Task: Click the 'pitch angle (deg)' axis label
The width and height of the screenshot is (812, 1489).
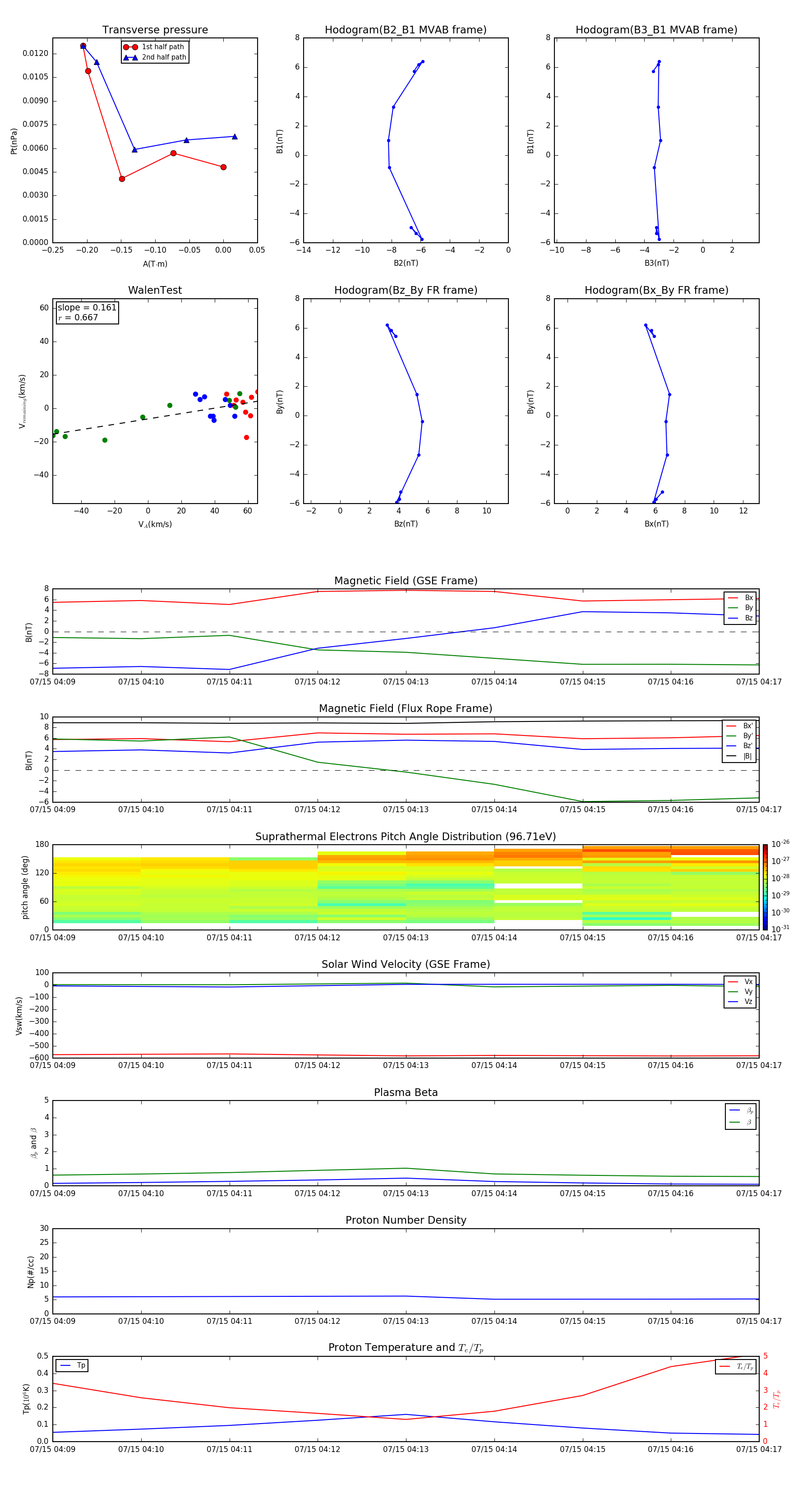Action: [x=25, y=887]
